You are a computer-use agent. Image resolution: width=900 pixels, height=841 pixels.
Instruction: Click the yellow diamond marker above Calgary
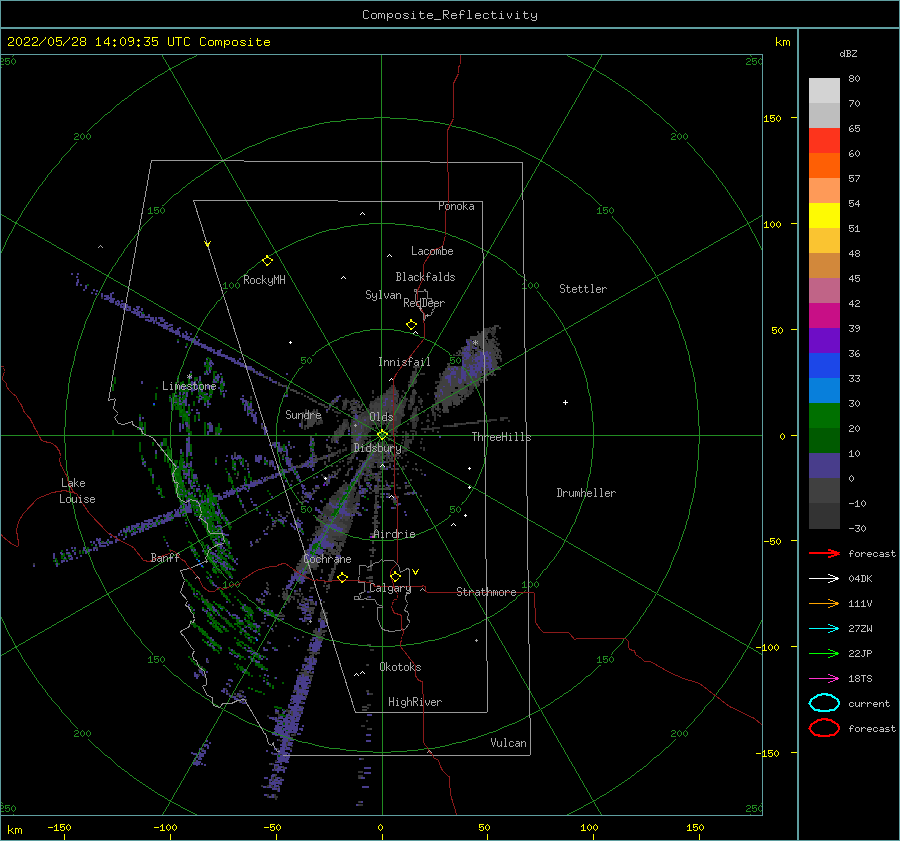coord(395,576)
